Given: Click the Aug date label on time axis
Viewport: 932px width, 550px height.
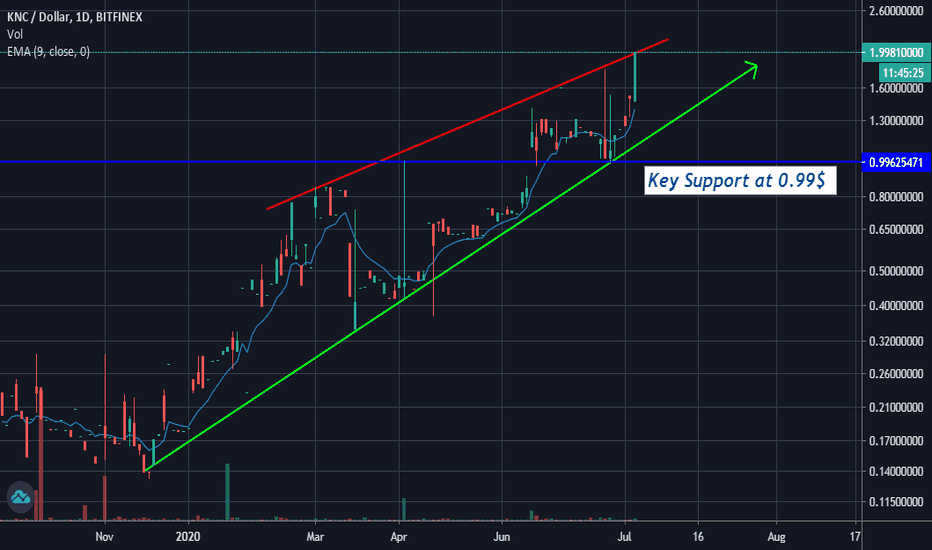Looking at the screenshot, I should 776,536.
